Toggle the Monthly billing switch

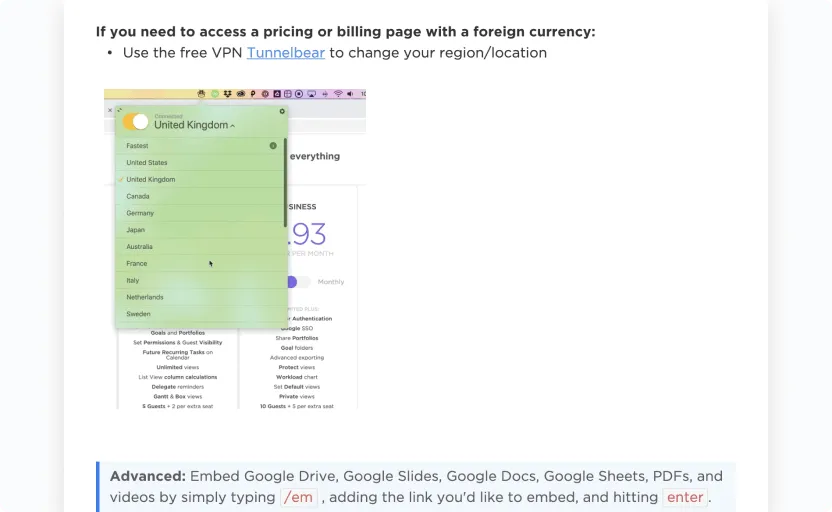click(x=298, y=282)
